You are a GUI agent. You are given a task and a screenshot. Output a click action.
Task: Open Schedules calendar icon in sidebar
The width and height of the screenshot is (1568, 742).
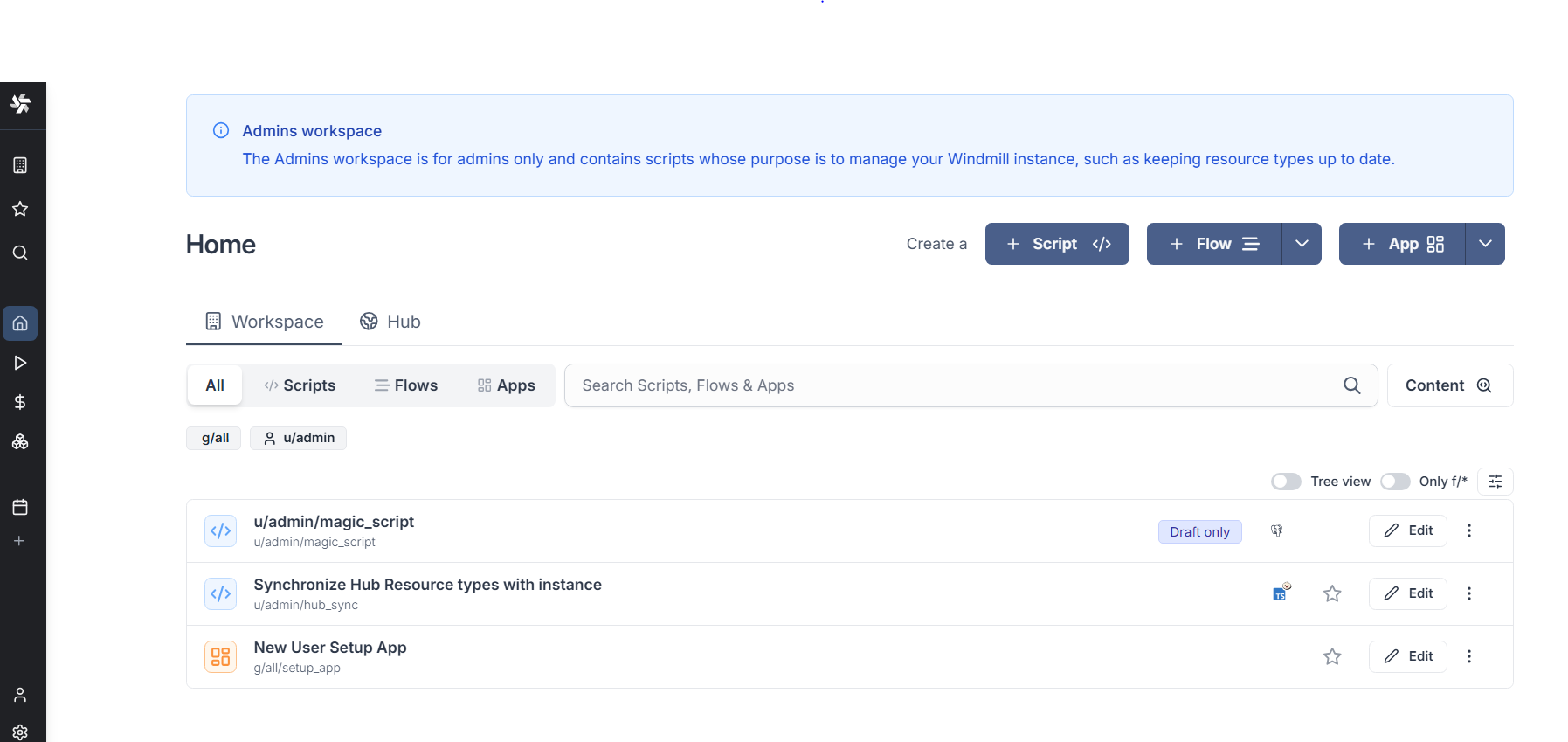coord(20,507)
